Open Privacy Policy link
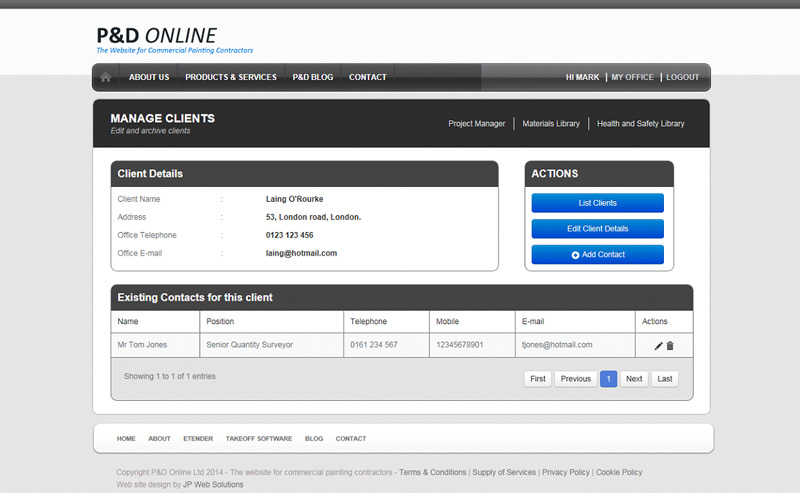 (566, 473)
